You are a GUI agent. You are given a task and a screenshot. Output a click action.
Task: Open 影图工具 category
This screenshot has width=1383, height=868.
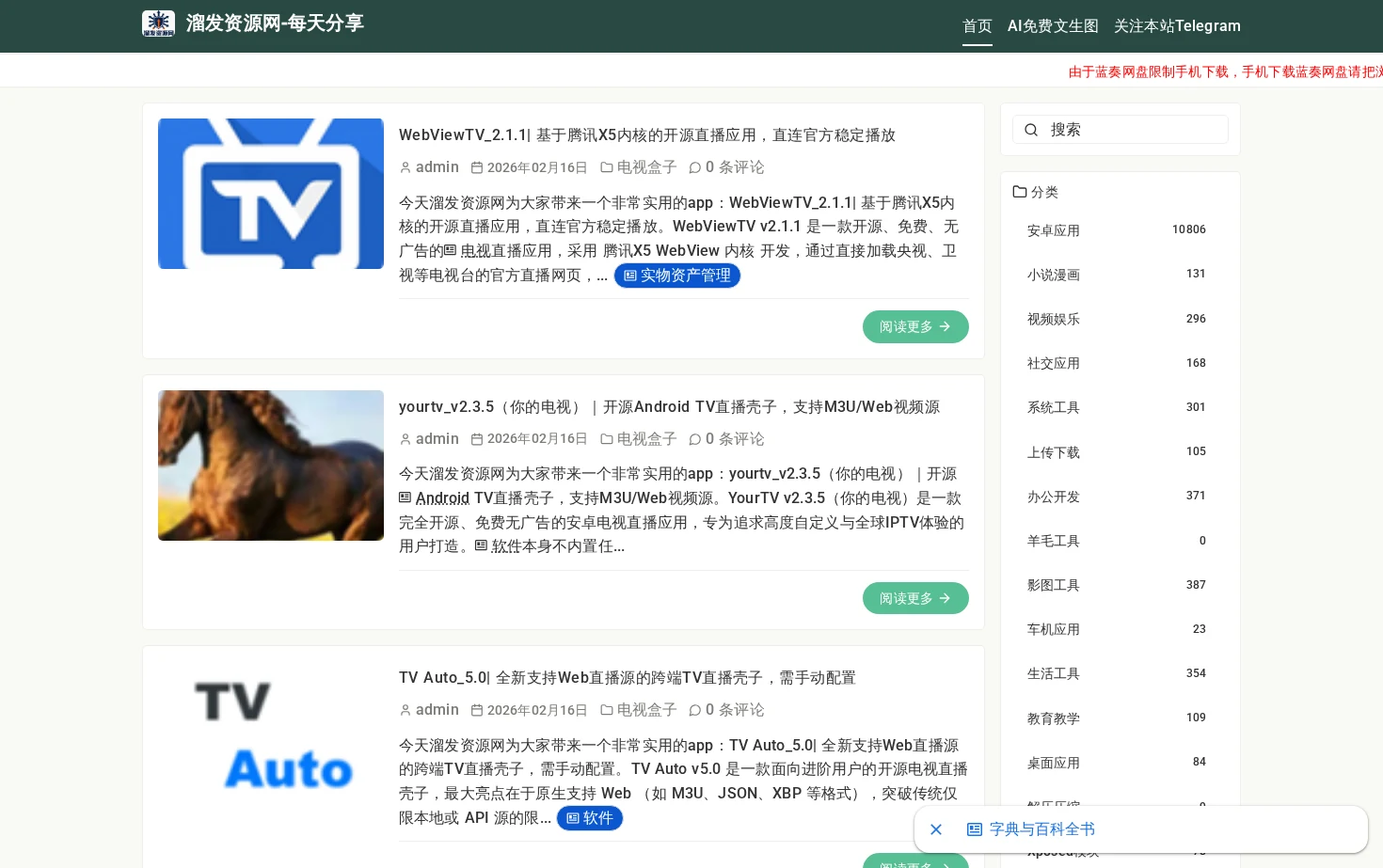tap(1054, 585)
